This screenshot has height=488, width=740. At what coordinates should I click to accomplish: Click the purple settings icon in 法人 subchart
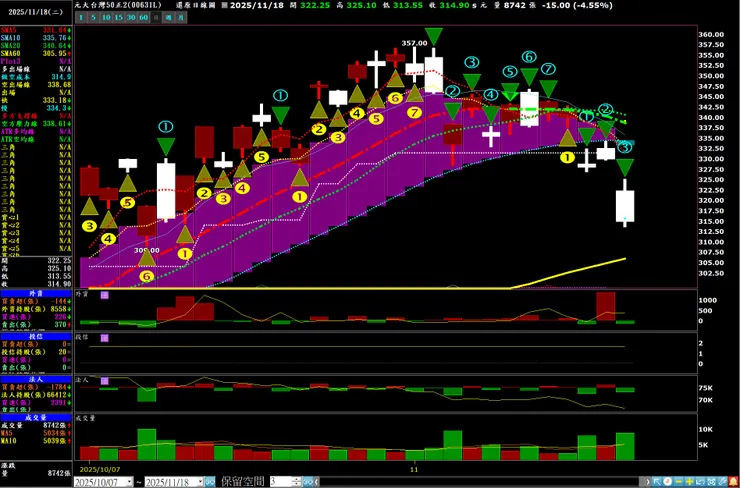click(105, 381)
